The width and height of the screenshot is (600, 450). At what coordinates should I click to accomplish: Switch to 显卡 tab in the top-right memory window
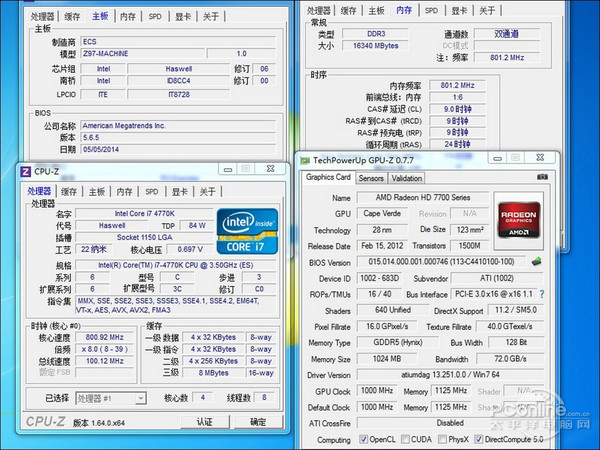click(459, 10)
